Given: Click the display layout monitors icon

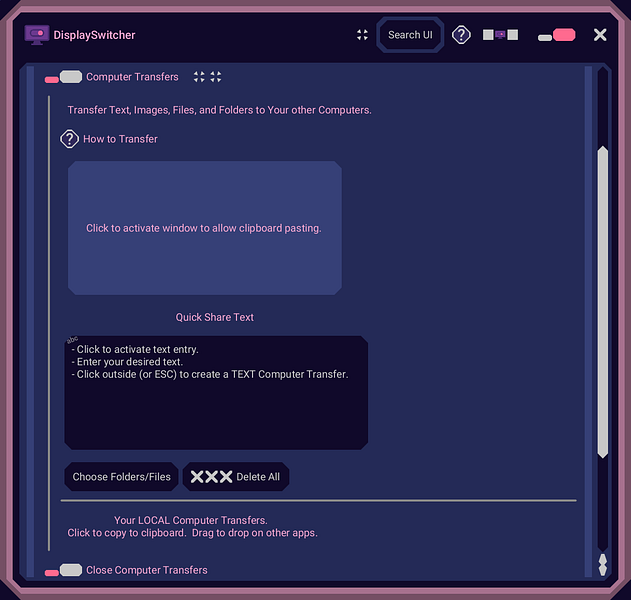Looking at the screenshot, I should pos(500,35).
